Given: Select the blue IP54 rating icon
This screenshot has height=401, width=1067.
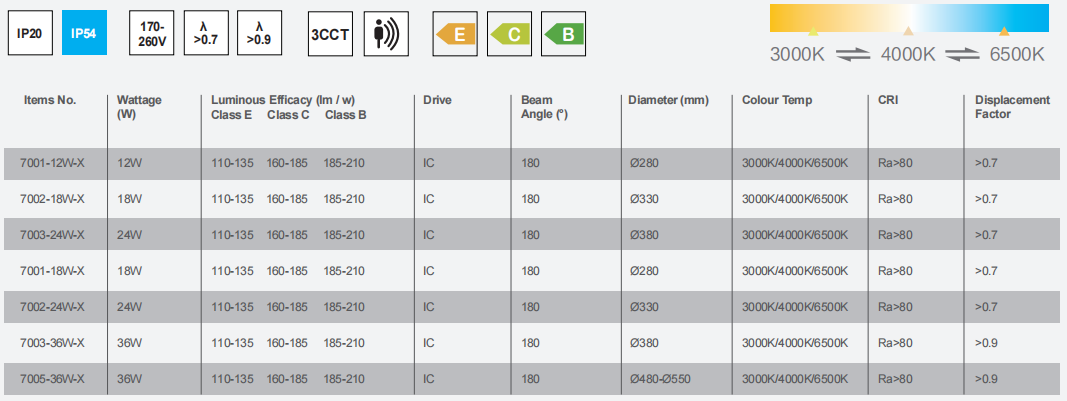Looking at the screenshot, I should (84, 33).
